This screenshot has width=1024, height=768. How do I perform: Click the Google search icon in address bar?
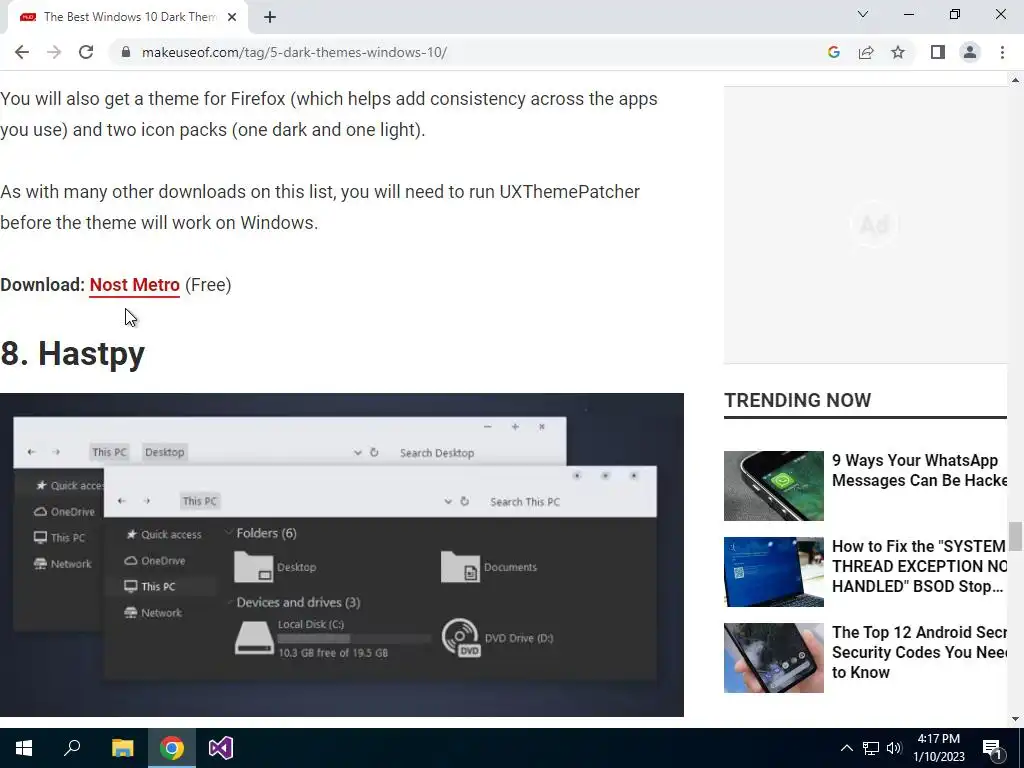pyautogui.click(x=833, y=52)
